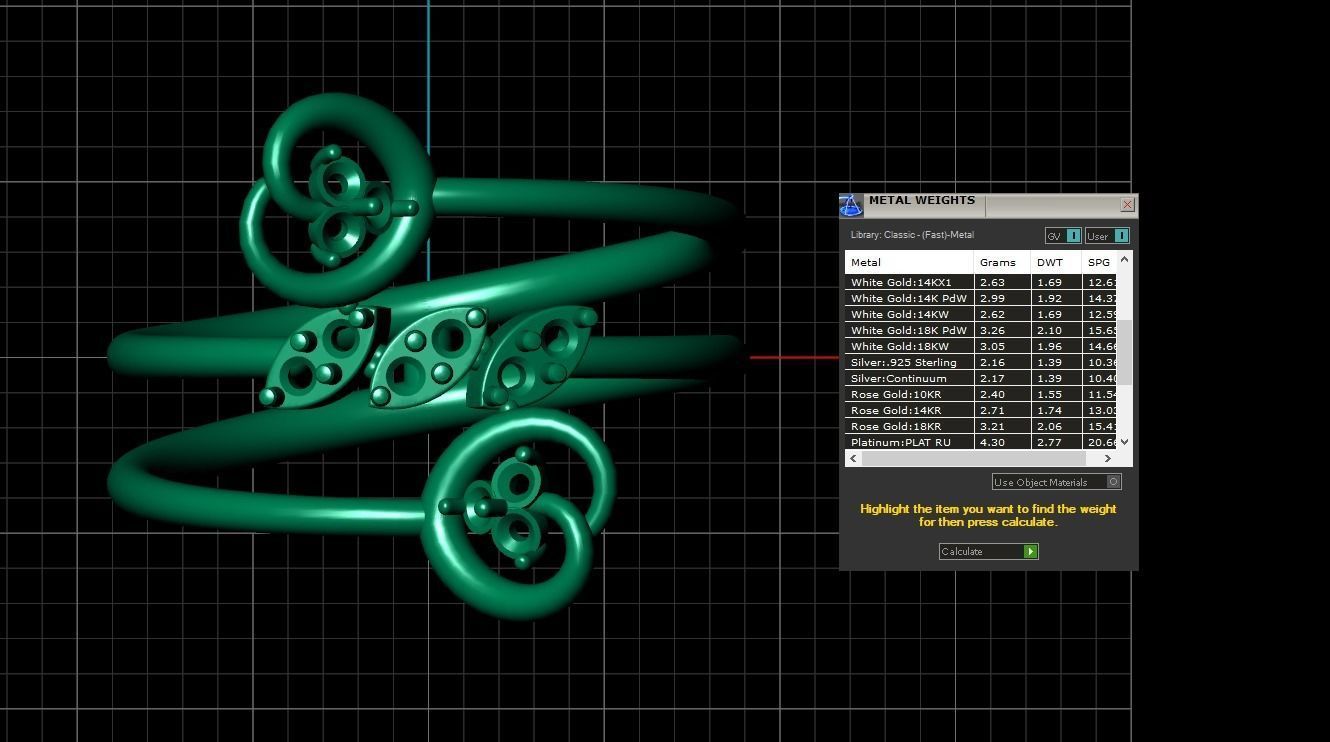Sort by the DWT column header
The width and height of the screenshot is (1330, 742).
(1056, 262)
